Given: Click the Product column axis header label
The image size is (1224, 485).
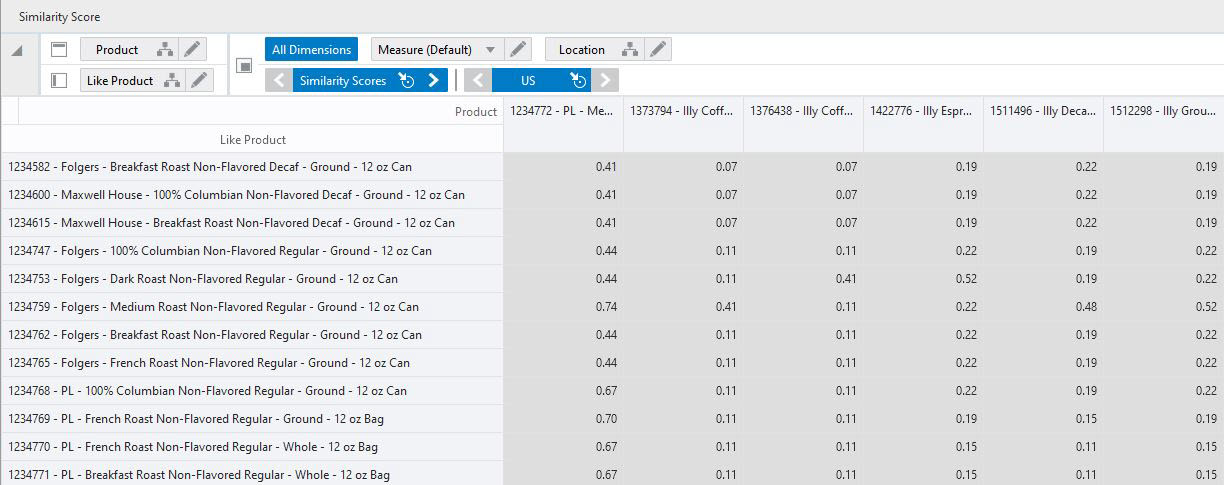Looking at the screenshot, I should 476,112.
